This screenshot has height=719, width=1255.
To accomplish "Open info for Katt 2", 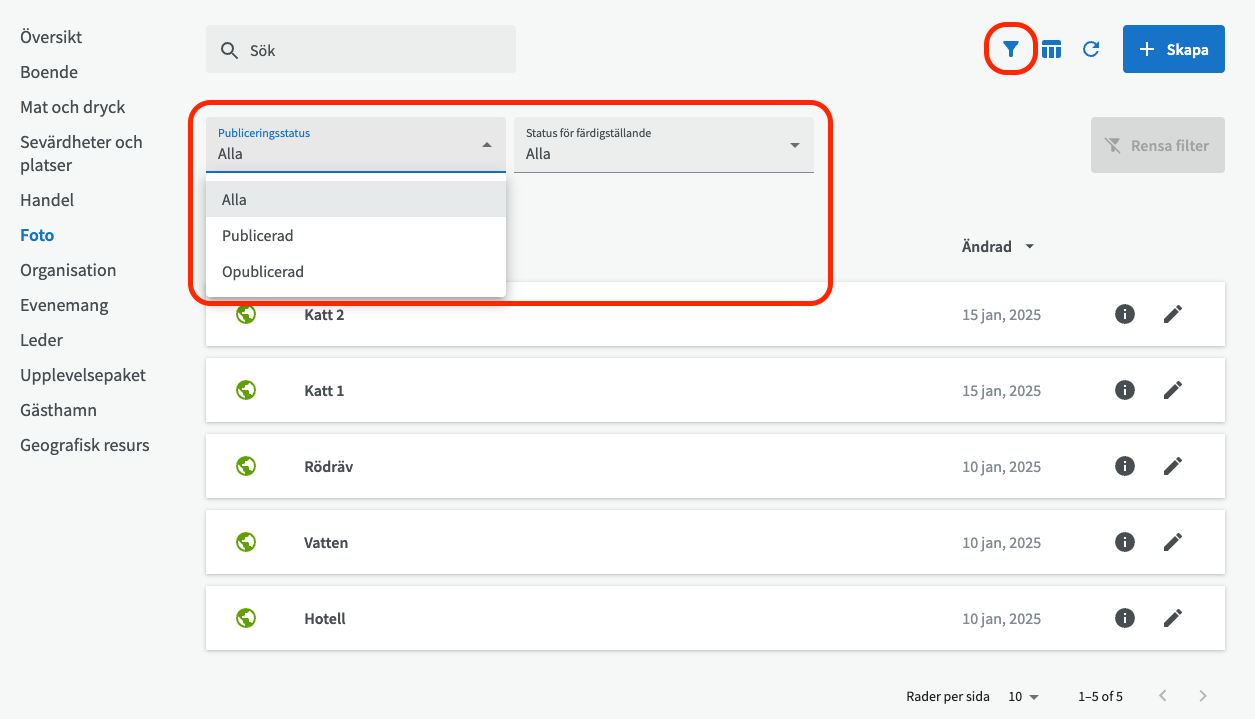I will (x=1125, y=314).
